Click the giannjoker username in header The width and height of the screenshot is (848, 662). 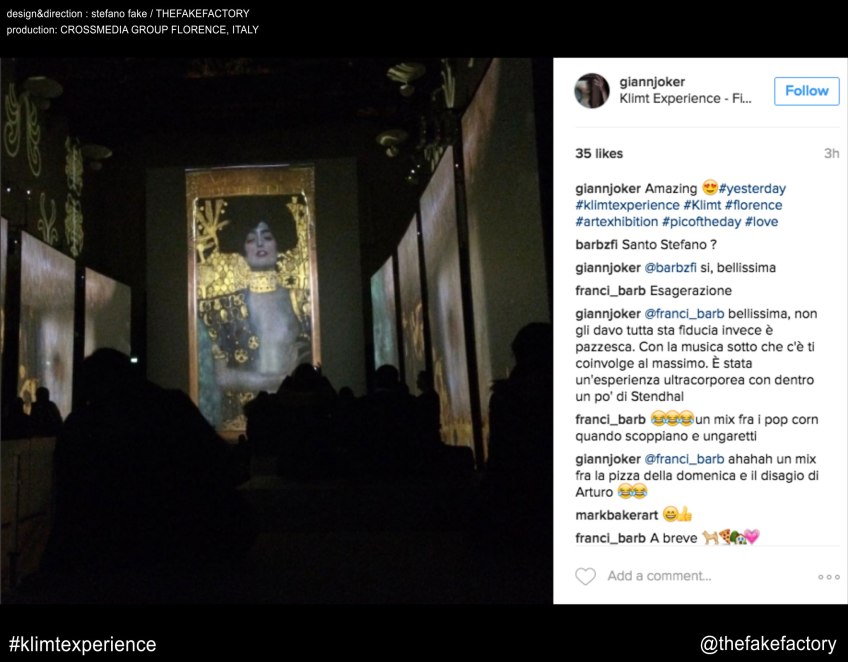(x=652, y=82)
